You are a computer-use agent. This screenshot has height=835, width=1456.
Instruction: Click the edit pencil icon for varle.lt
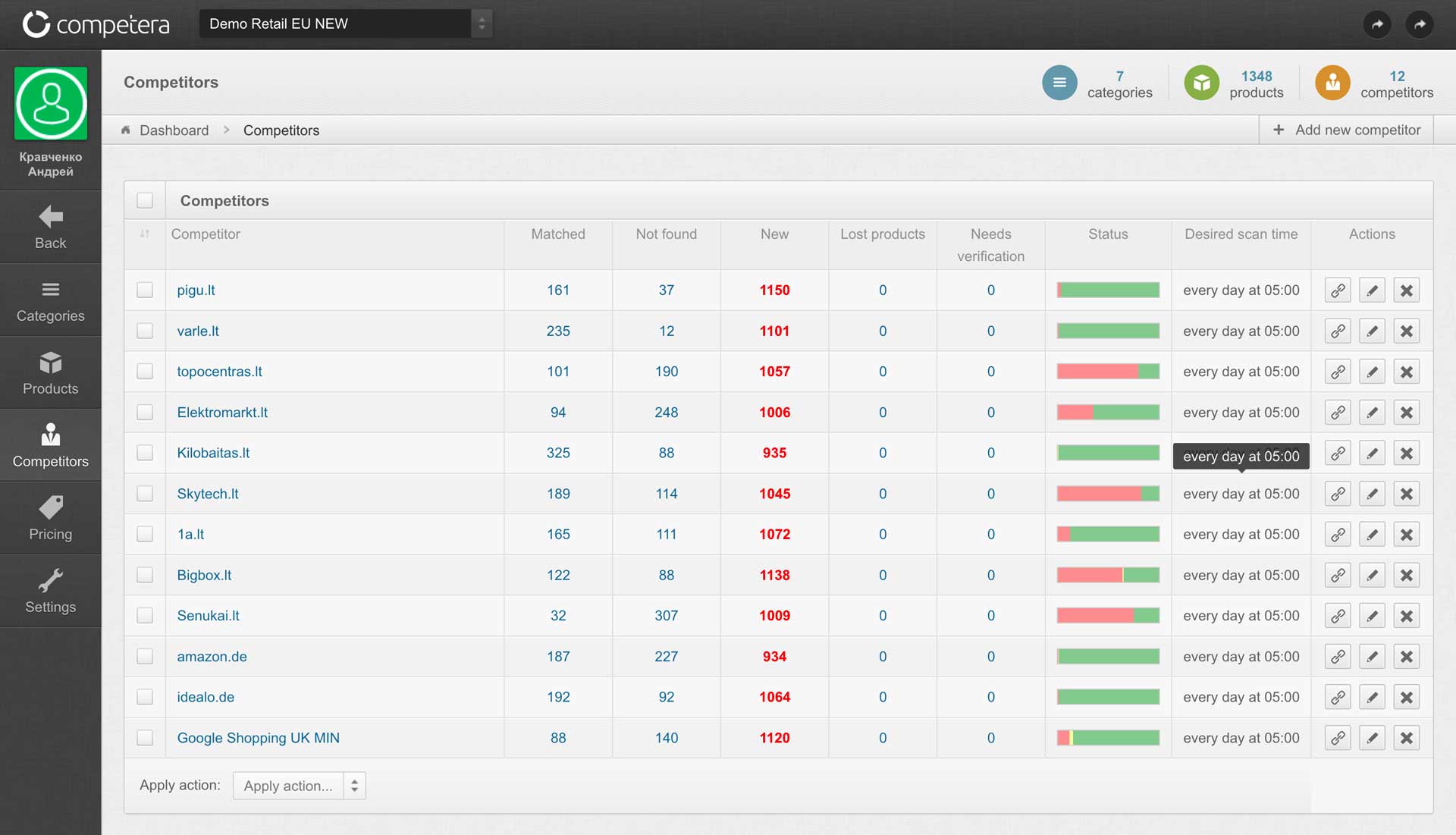pyautogui.click(x=1372, y=331)
